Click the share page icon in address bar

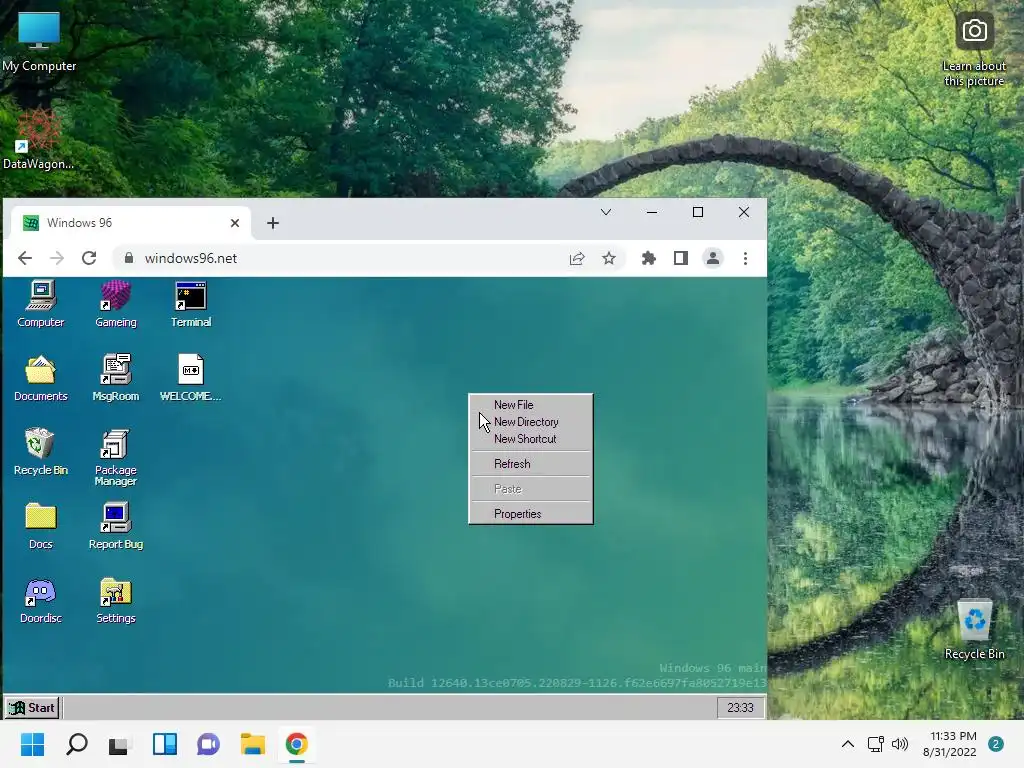pyautogui.click(x=577, y=259)
